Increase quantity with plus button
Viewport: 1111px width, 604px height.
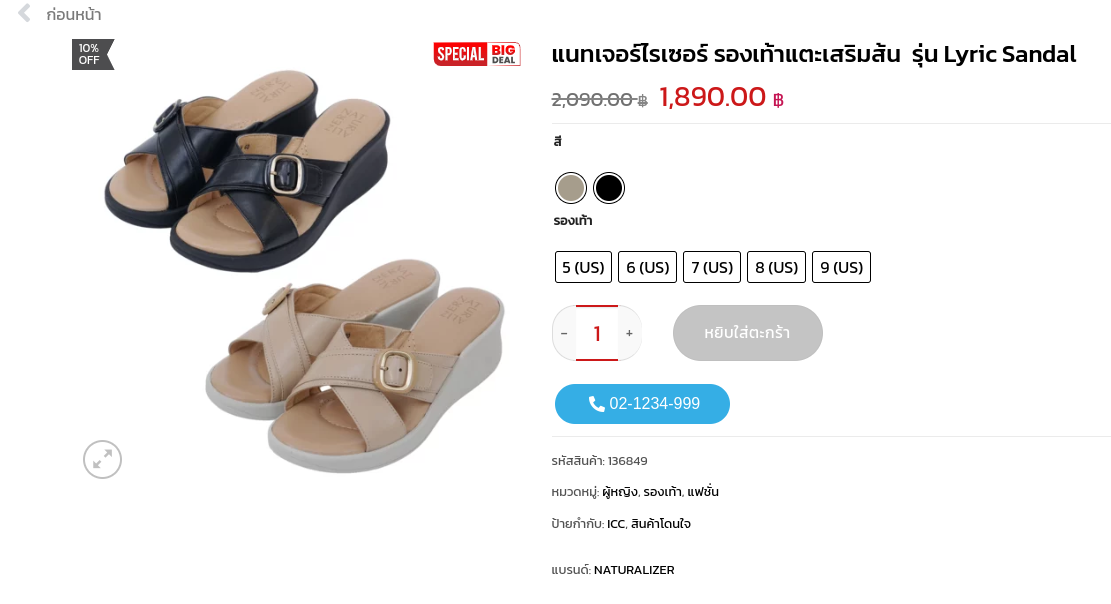[x=629, y=333]
